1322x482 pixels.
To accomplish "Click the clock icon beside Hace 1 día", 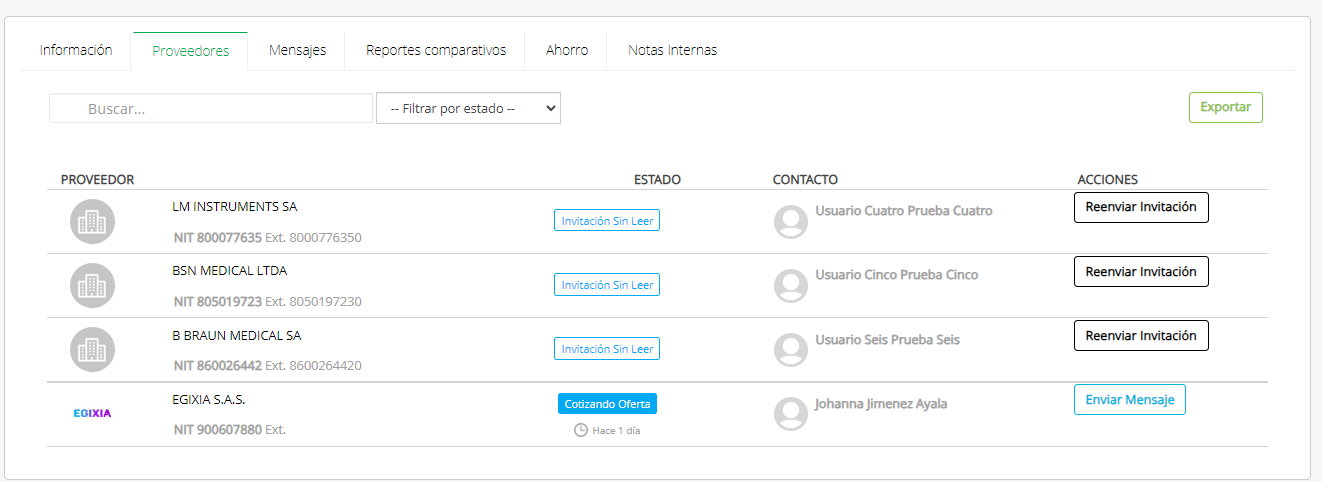I will point(581,430).
